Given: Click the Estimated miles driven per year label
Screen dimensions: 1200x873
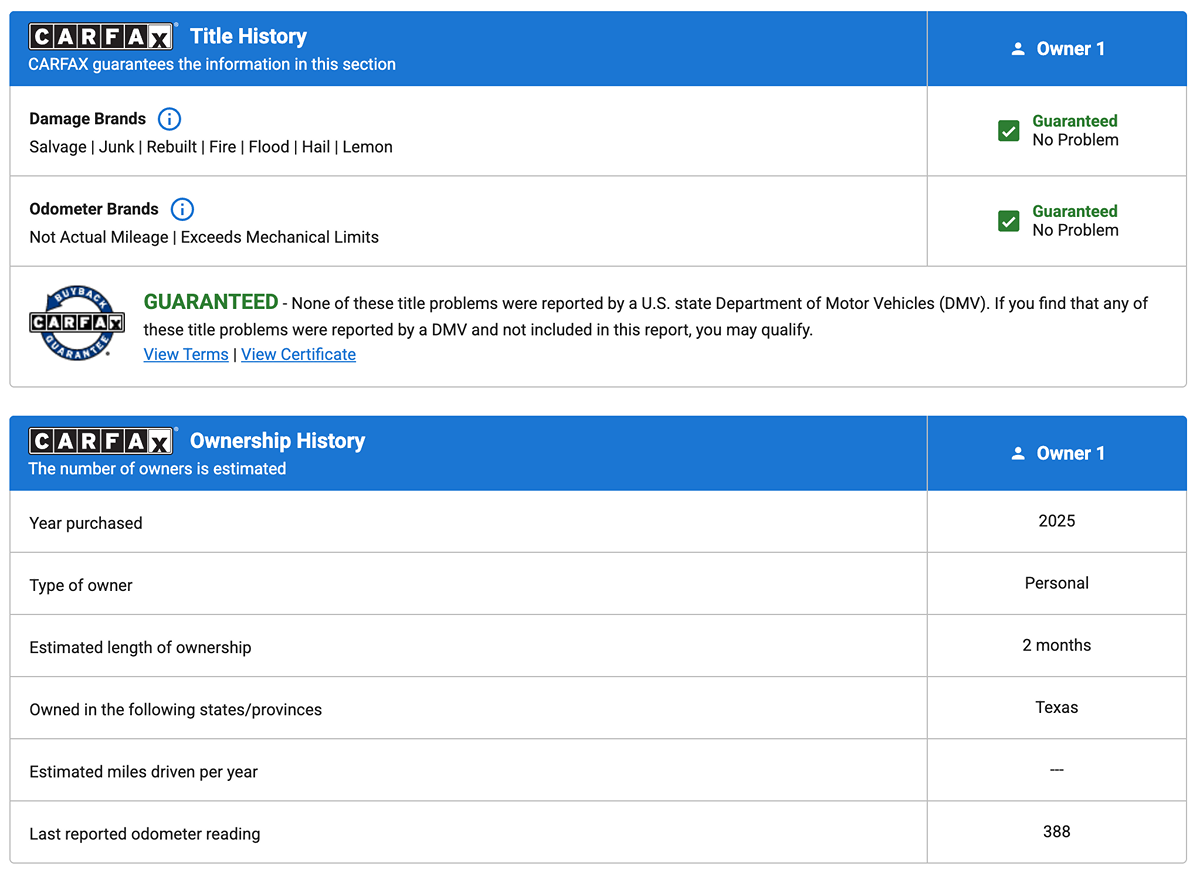Looking at the screenshot, I should pos(144,771).
